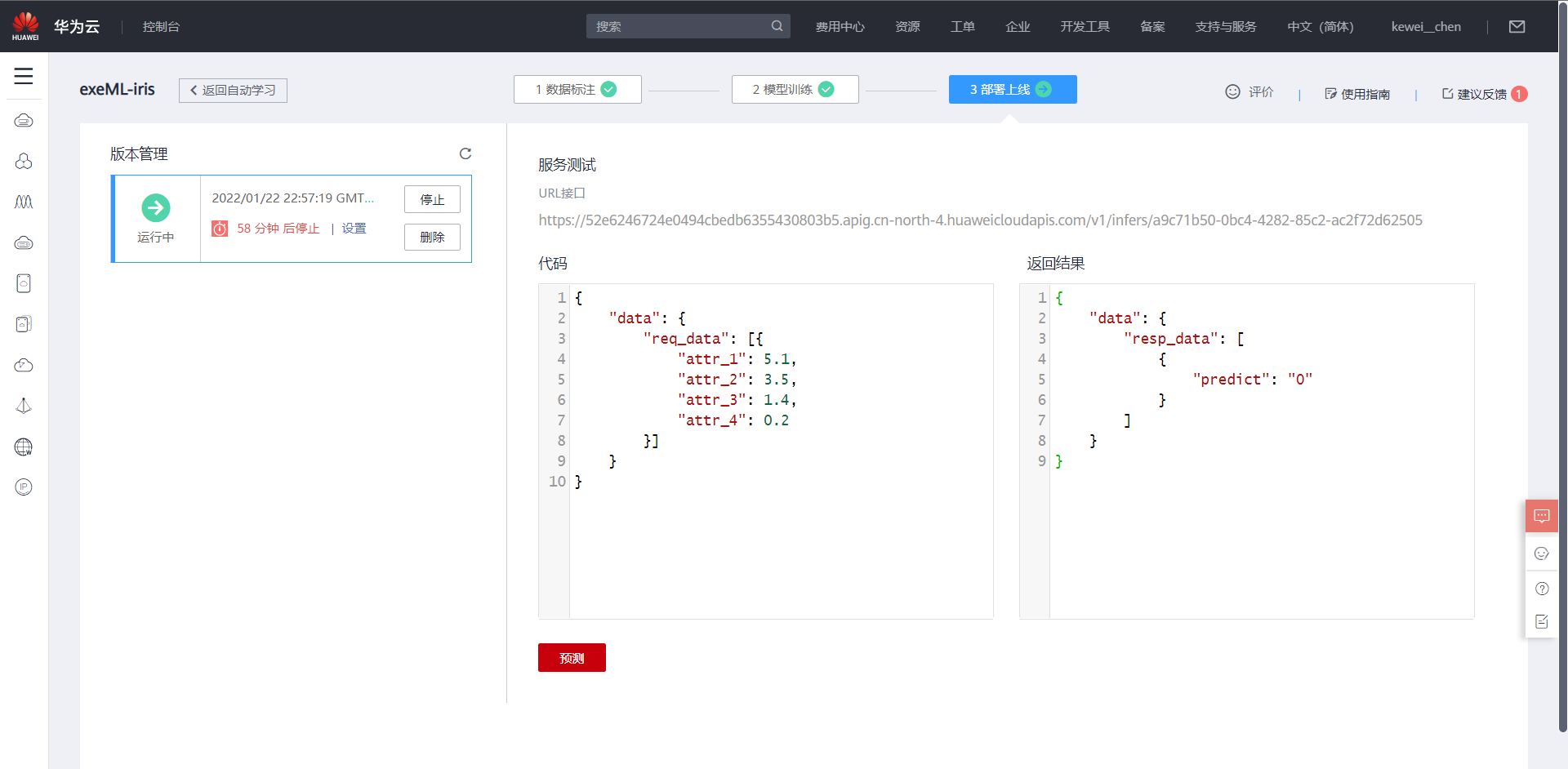Screen dimensions: 1568x769
Task: Open the 工单 menu
Action: pos(963,27)
